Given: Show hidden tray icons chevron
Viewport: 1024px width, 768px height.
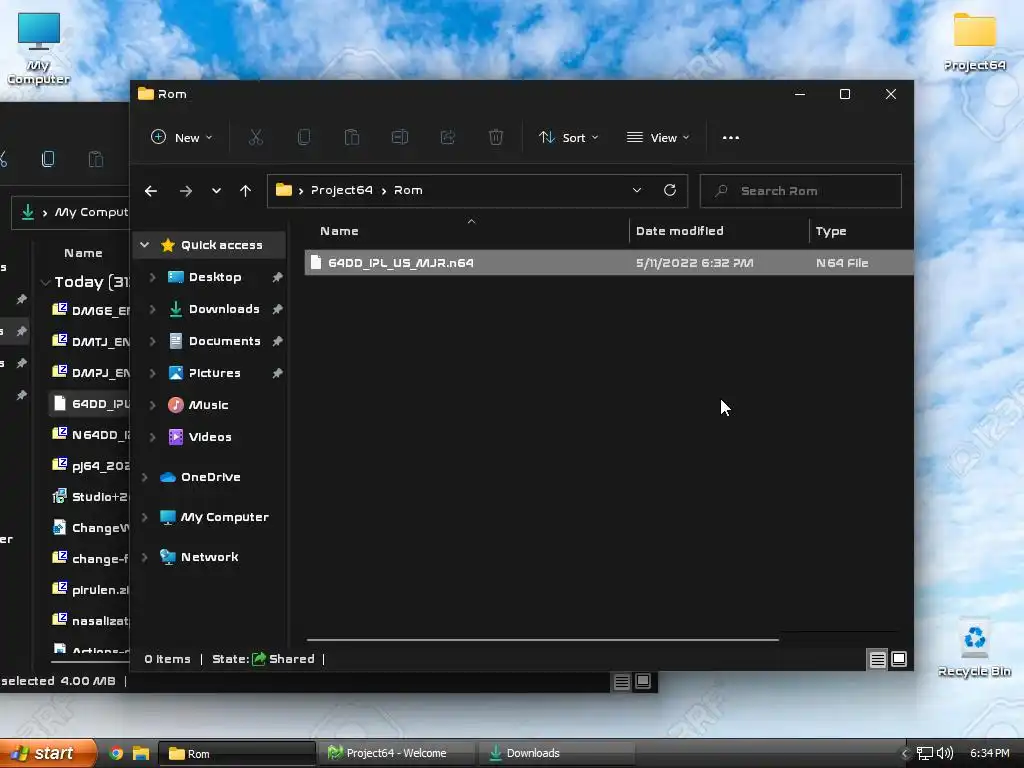Looking at the screenshot, I should [x=905, y=754].
